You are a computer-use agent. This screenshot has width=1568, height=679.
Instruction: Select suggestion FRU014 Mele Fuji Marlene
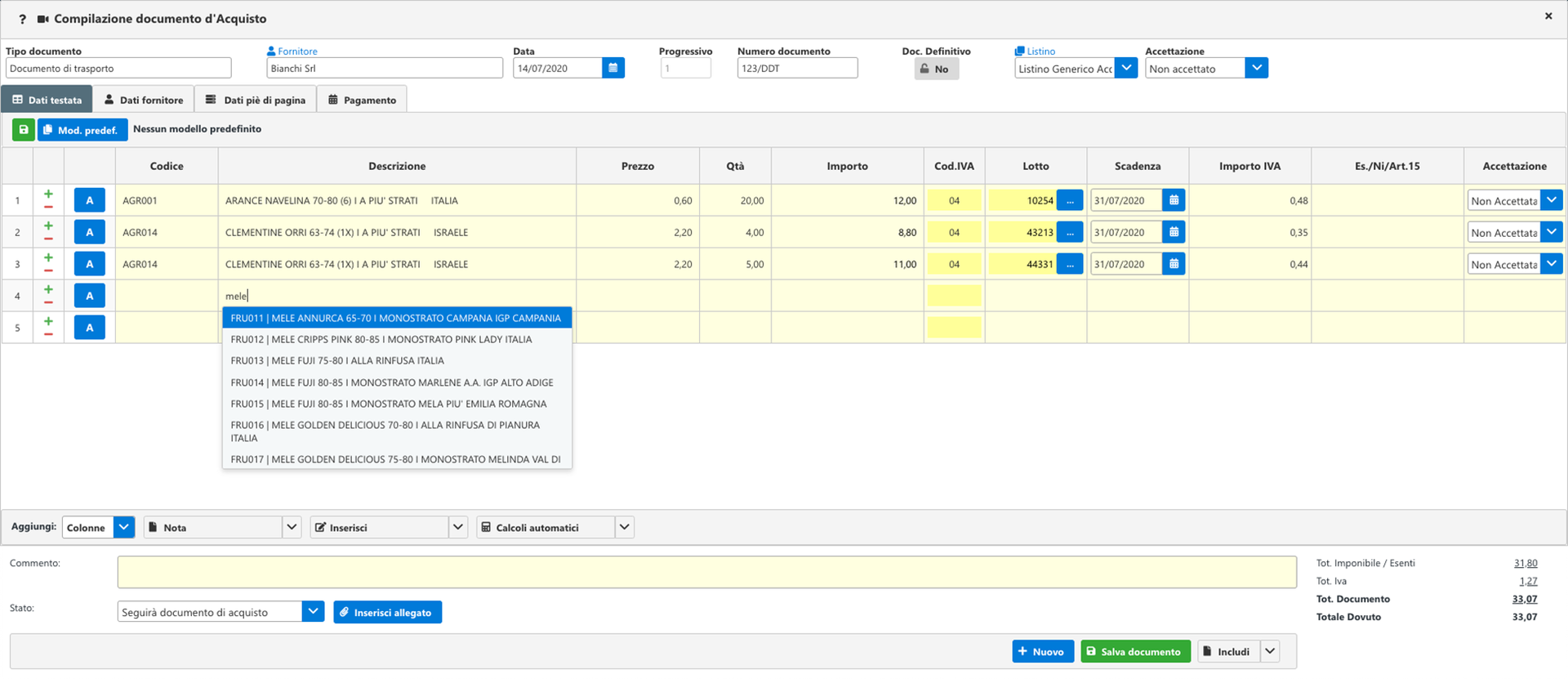pyautogui.click(x=397, y=382)
